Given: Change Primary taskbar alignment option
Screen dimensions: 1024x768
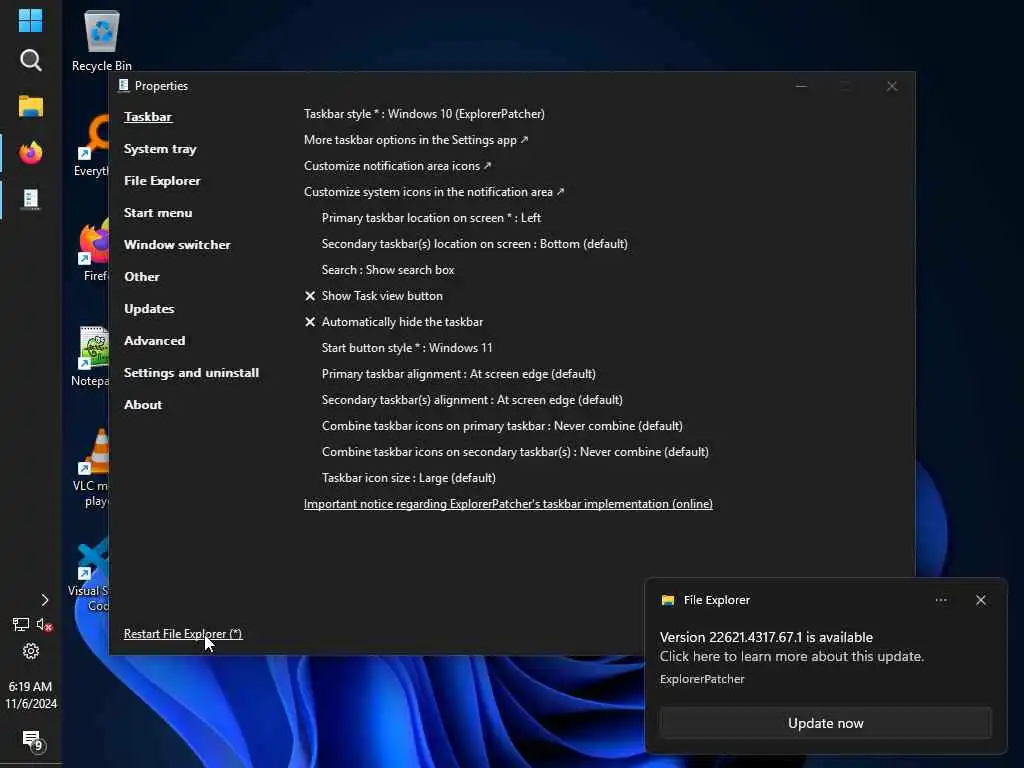Looking at the screenshot, I should [x=458, y=374].
